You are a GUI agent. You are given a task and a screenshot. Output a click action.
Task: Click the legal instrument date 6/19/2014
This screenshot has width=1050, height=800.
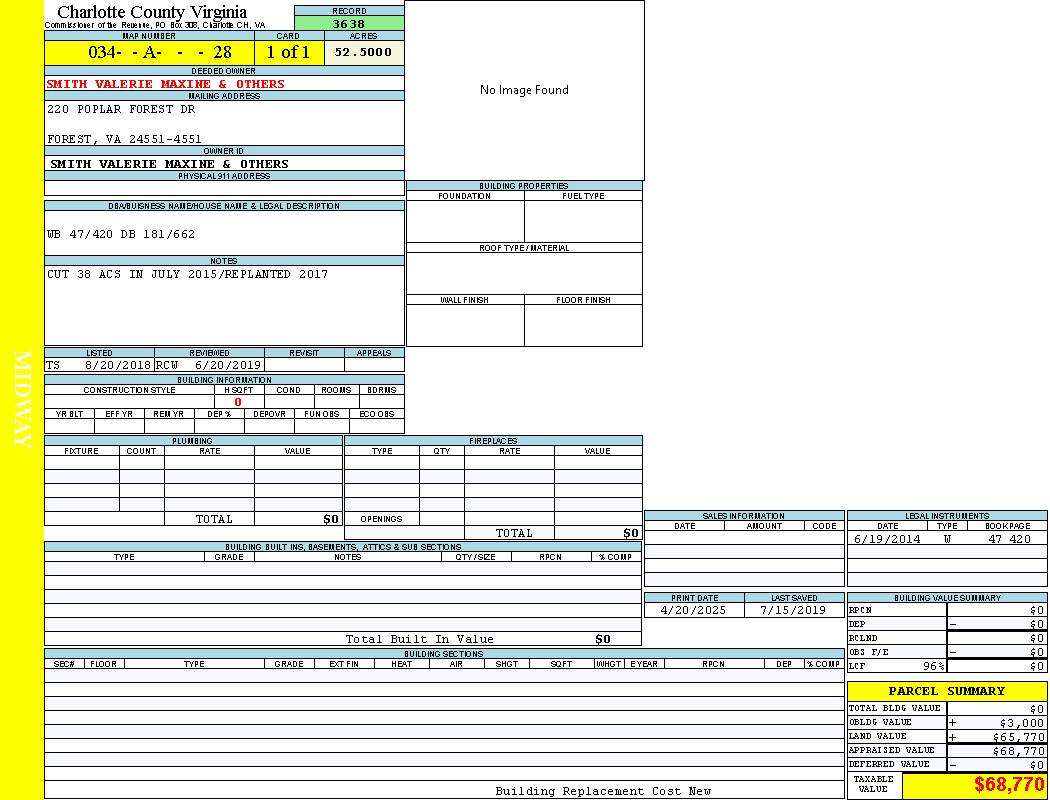(x=886, y=539)
